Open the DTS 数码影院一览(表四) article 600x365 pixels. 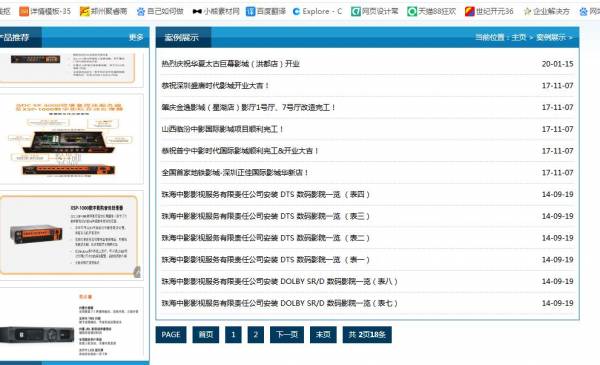click(266, 194)
